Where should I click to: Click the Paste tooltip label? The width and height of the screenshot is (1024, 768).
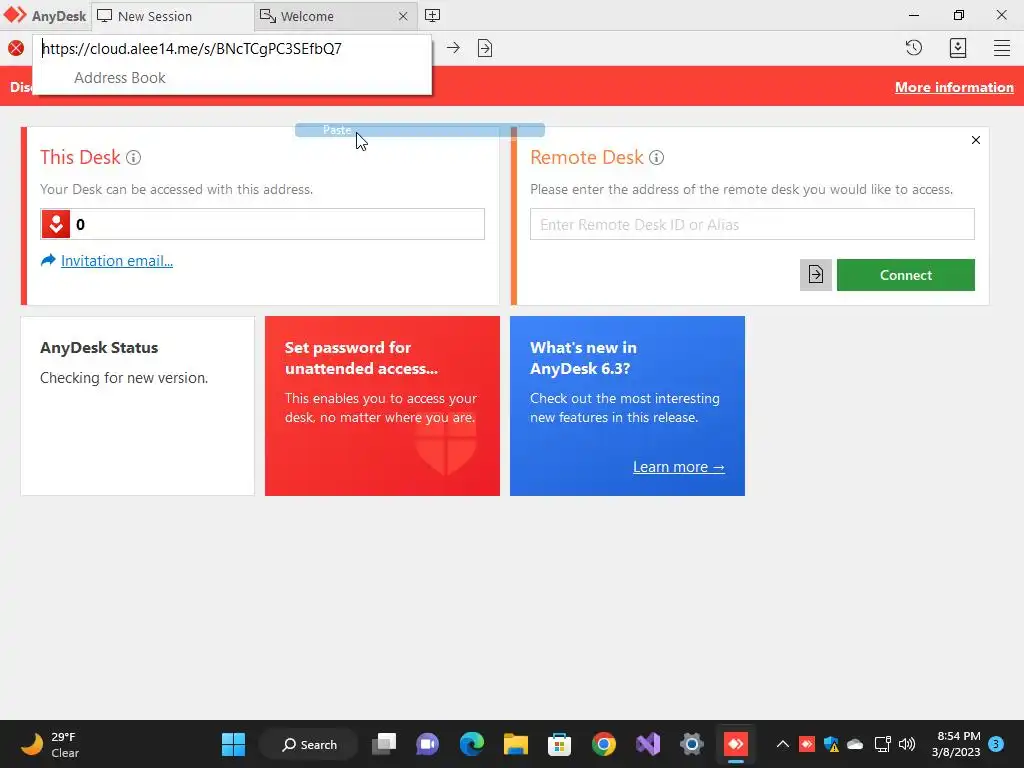pos(337,130)
